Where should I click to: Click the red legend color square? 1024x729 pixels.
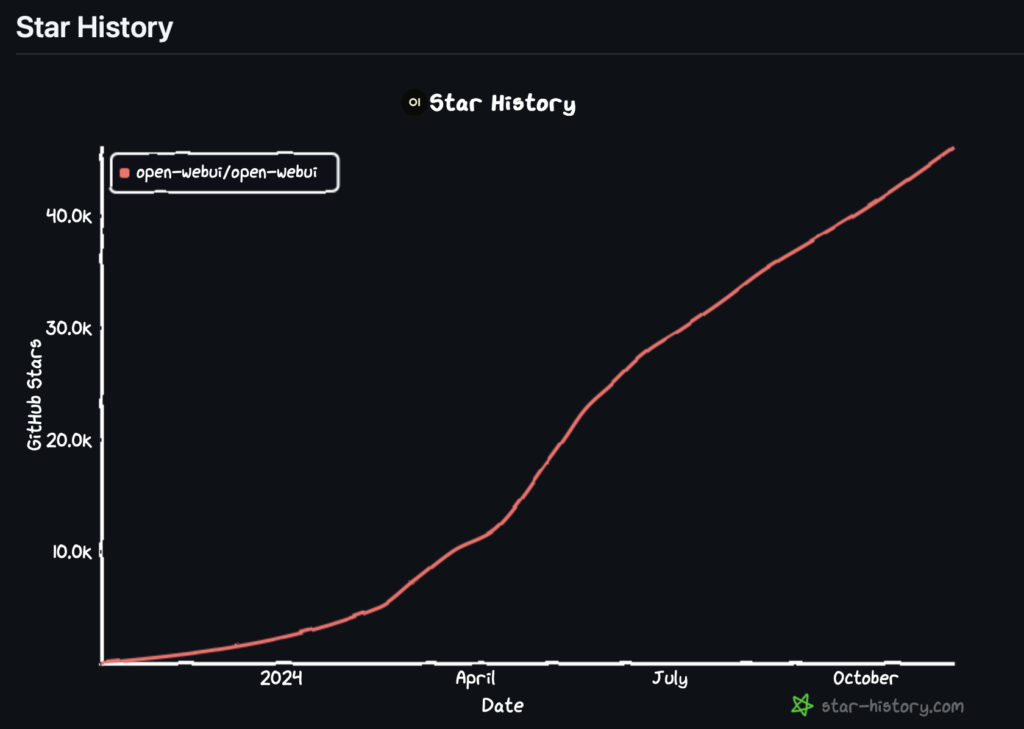pos(125,173)
